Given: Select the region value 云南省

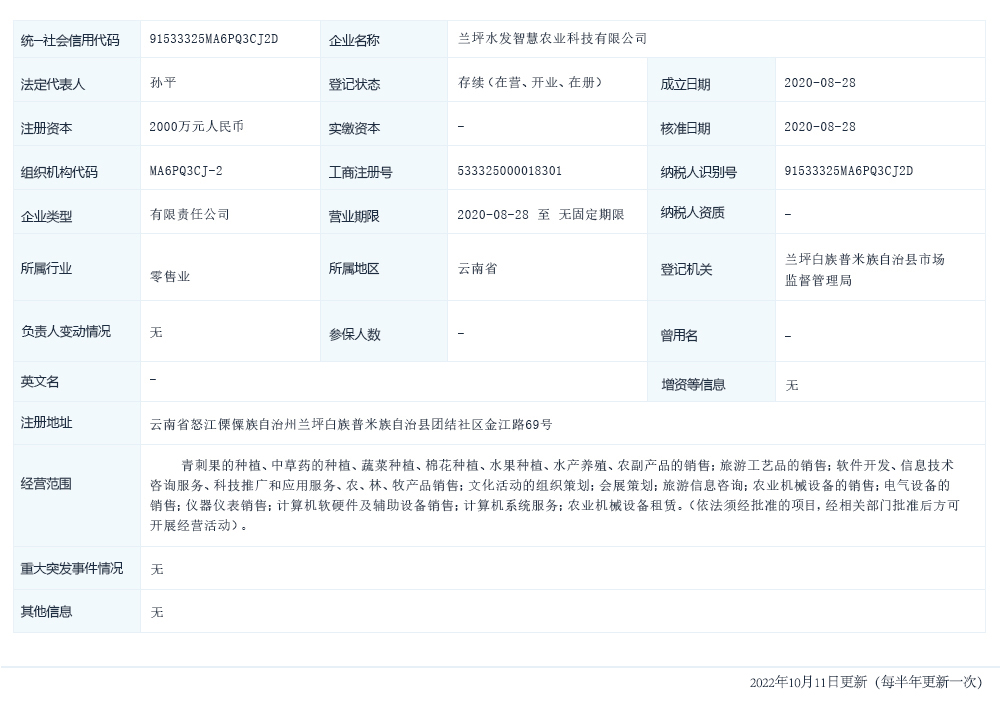Looking at the screenshot, I should 477,269.
